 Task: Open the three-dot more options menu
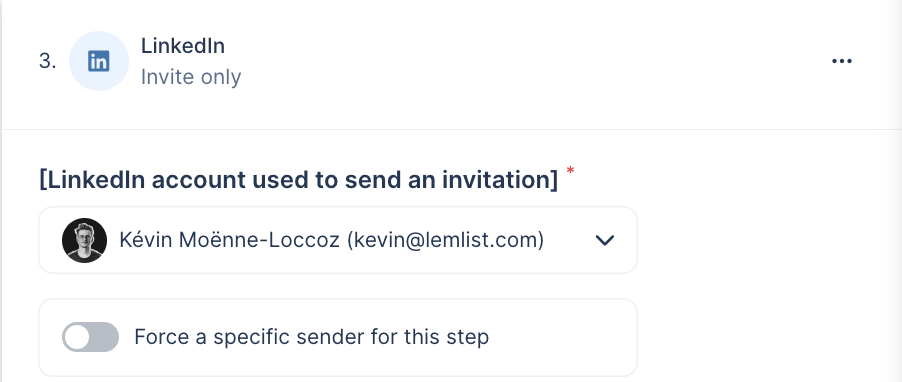[x=842, y=61]
